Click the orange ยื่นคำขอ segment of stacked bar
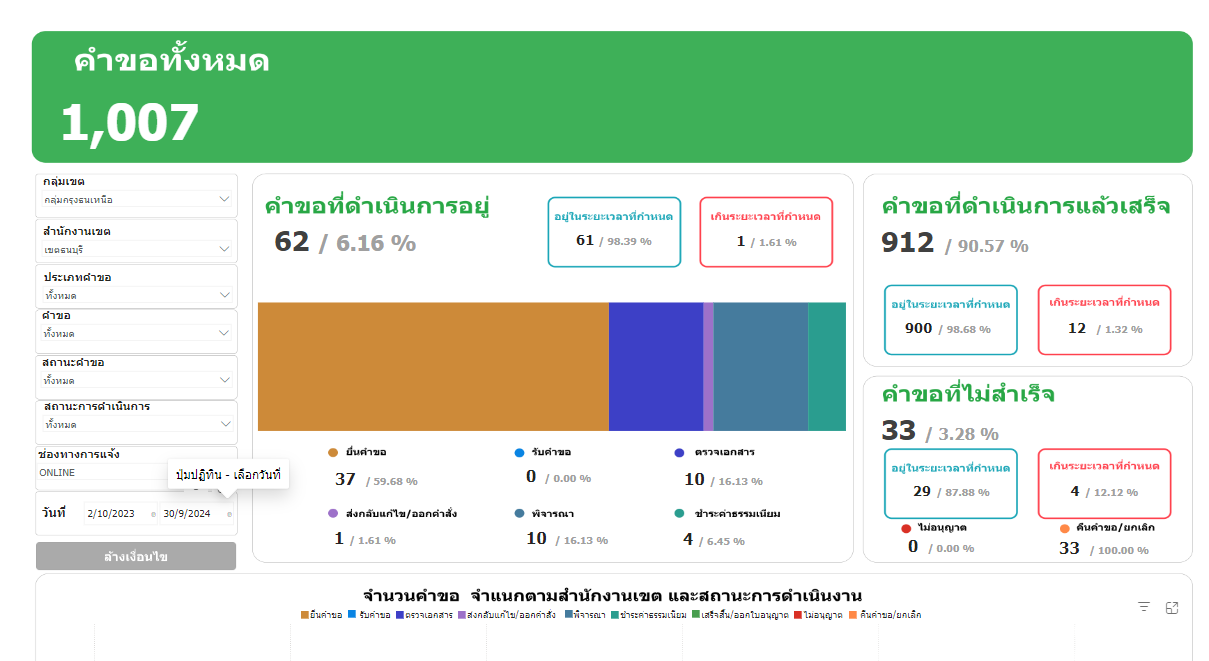Screen dimensions: 1209x661 (x=433, y=366)
